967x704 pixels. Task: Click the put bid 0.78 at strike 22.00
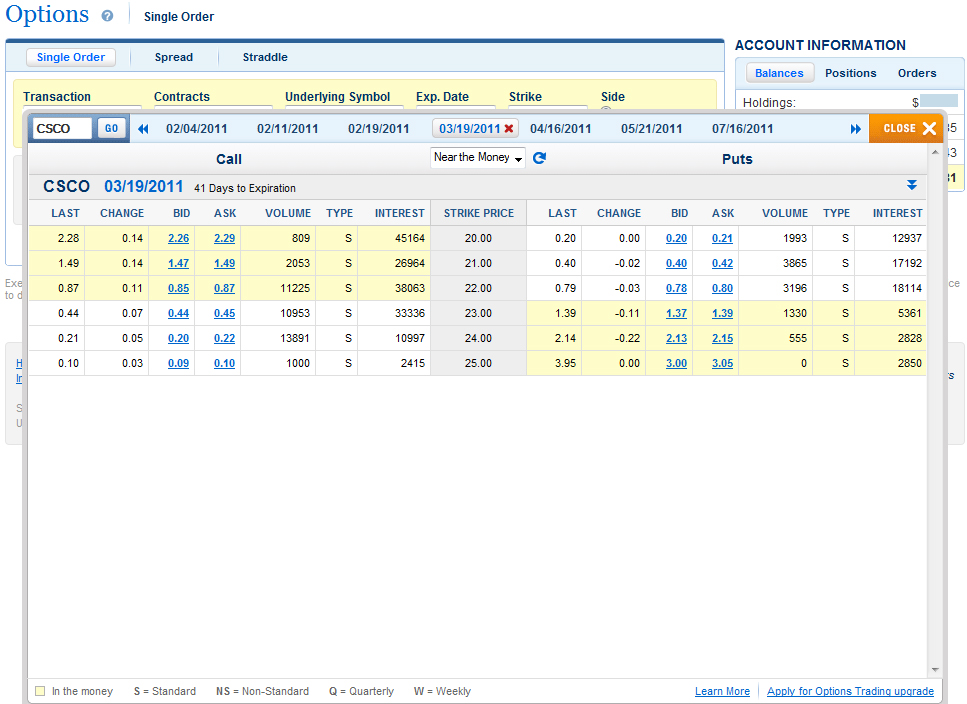(x=677, y=289)
